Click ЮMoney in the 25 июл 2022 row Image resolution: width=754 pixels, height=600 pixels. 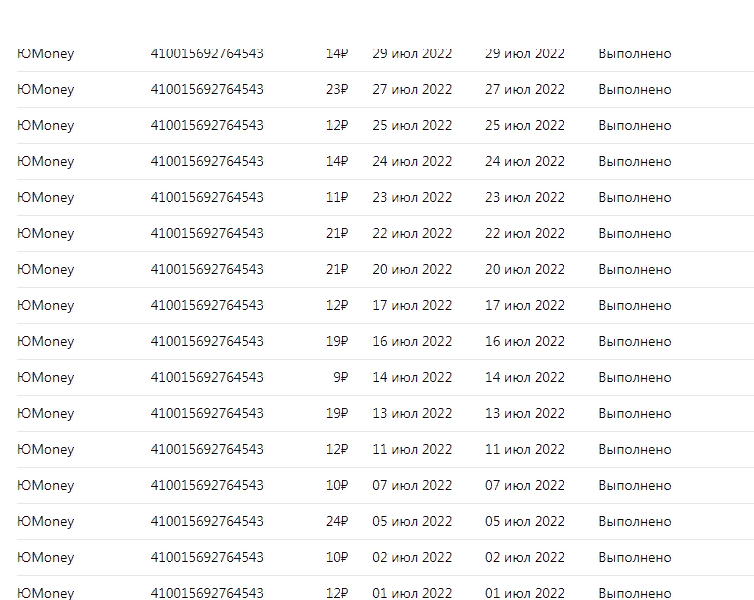46,125
